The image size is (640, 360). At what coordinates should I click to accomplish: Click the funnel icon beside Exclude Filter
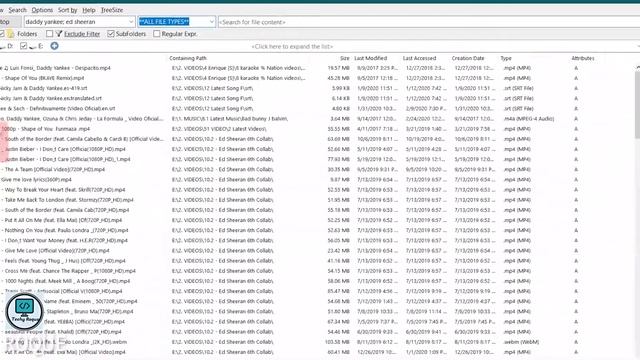point(59,34)
